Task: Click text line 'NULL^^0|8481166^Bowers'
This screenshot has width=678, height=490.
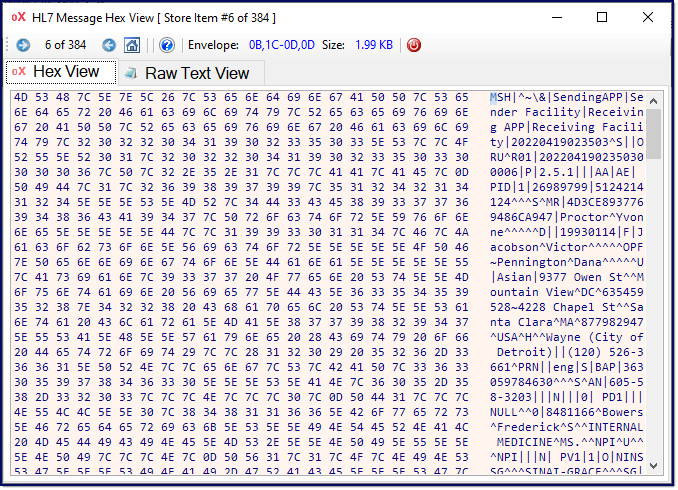Action: point(566,413)
